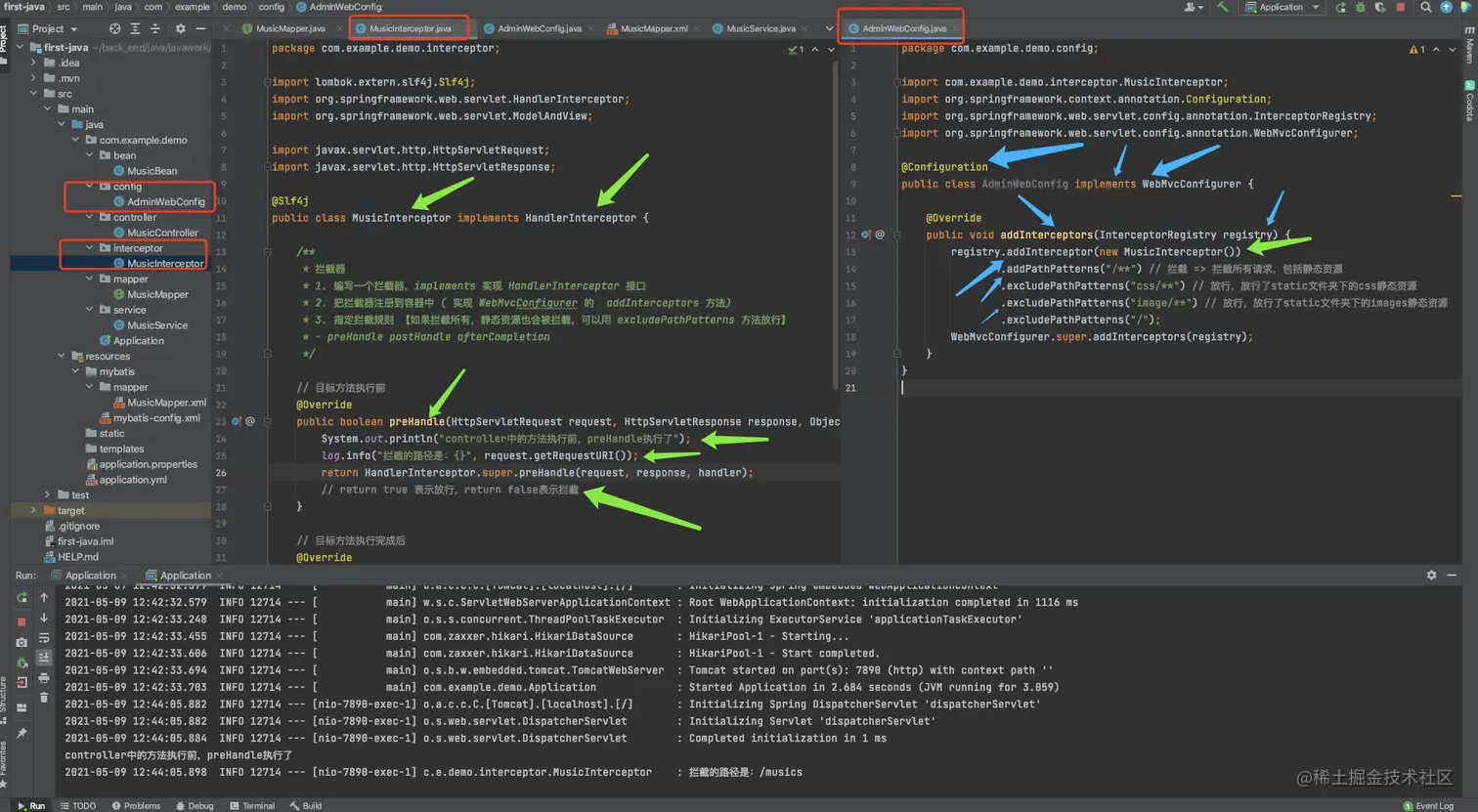1478x812 pixels.
Task: Open the Project view dropdown
Action: pyautogui.click(x=49, y=29)
